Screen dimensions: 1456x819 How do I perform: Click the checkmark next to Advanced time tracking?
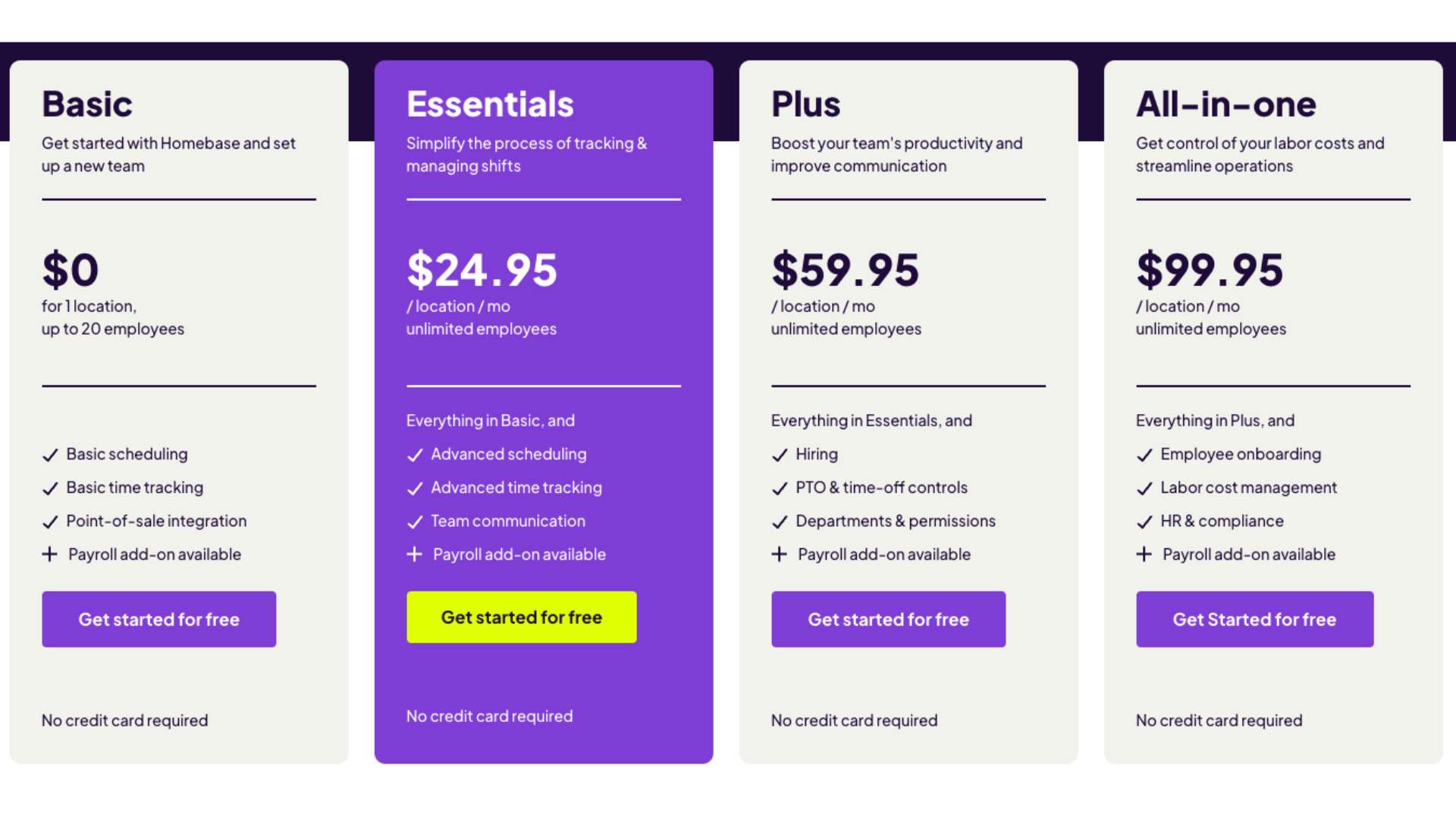pos(415,488)
